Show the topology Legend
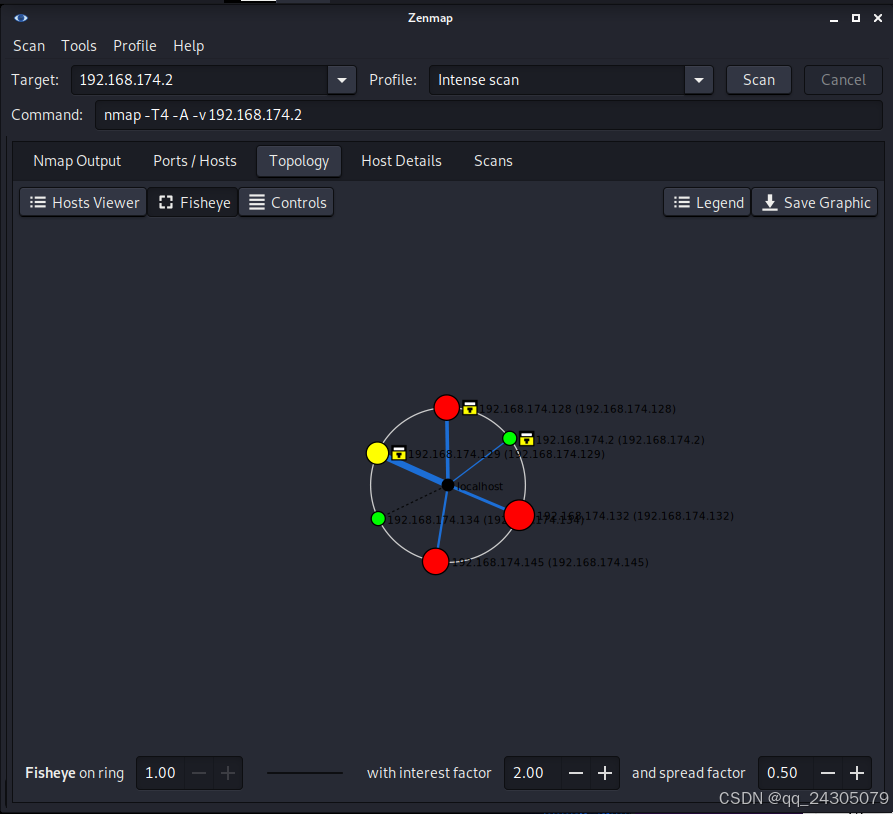The image size is (893, 814). click(x=707, y=202)
